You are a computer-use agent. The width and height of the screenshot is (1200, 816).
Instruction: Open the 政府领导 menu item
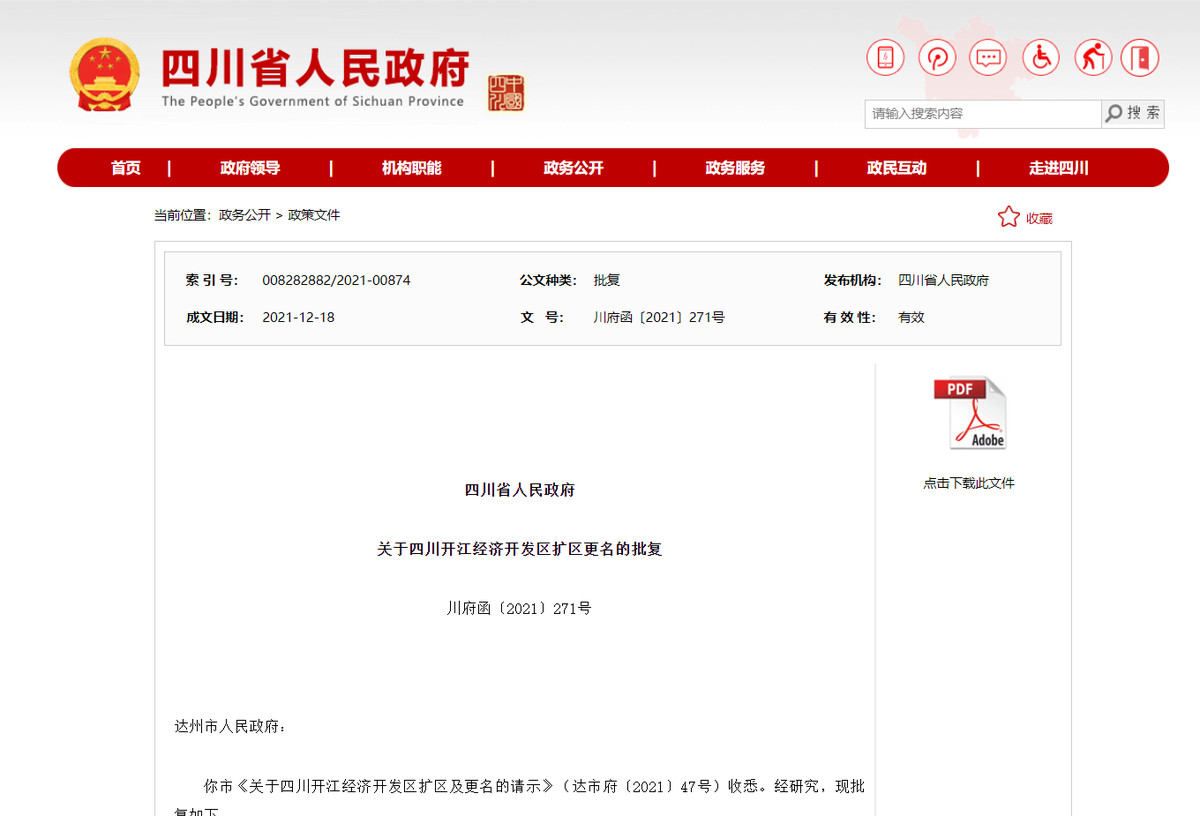(x=250, y=168)
